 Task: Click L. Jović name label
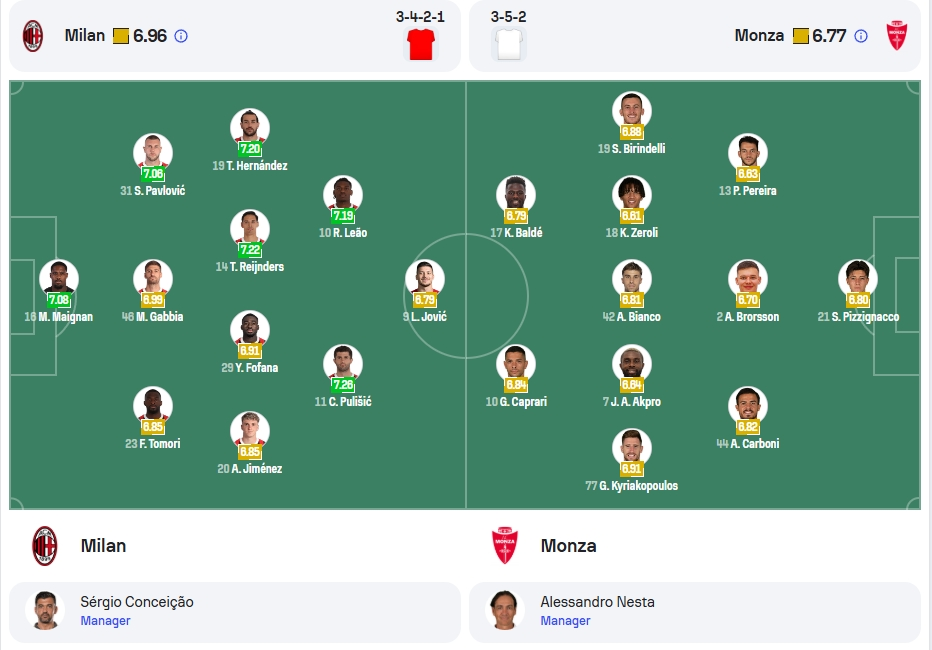click(424, 317)
